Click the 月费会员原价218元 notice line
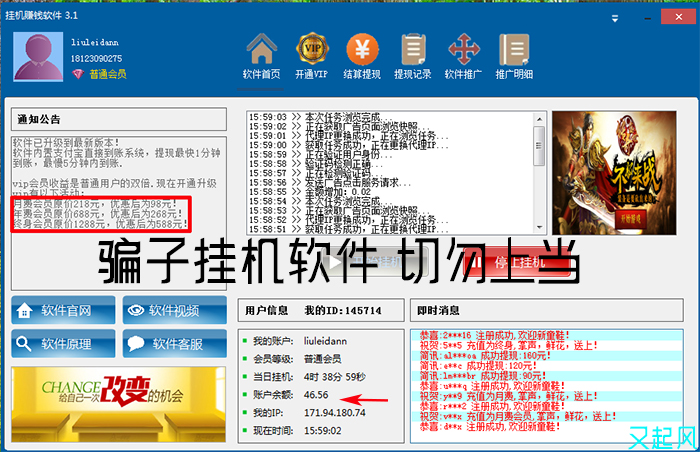The image size is (700, 452). [95, 204]
